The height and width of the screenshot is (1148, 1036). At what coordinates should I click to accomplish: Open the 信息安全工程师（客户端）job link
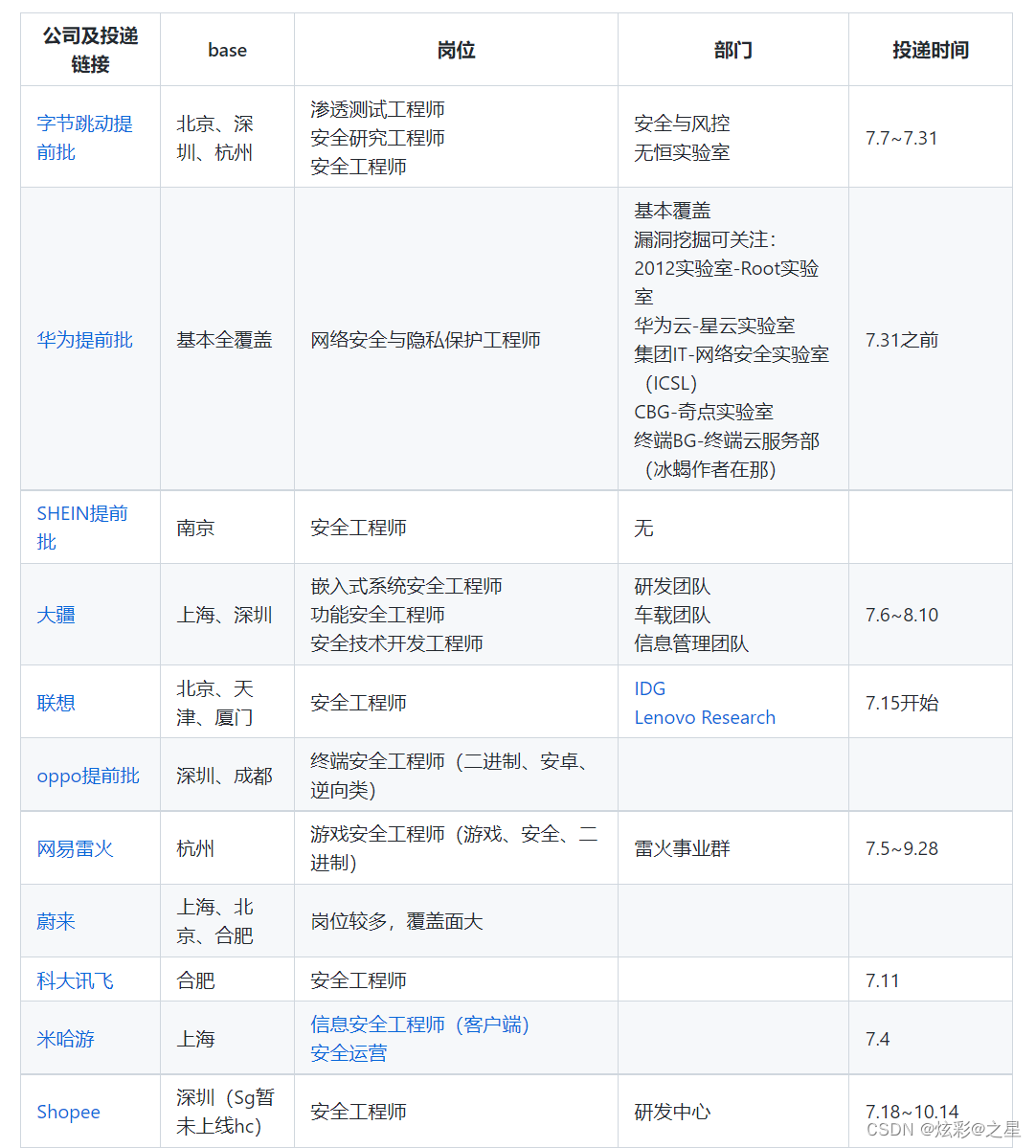click(x=419, y=1024)
